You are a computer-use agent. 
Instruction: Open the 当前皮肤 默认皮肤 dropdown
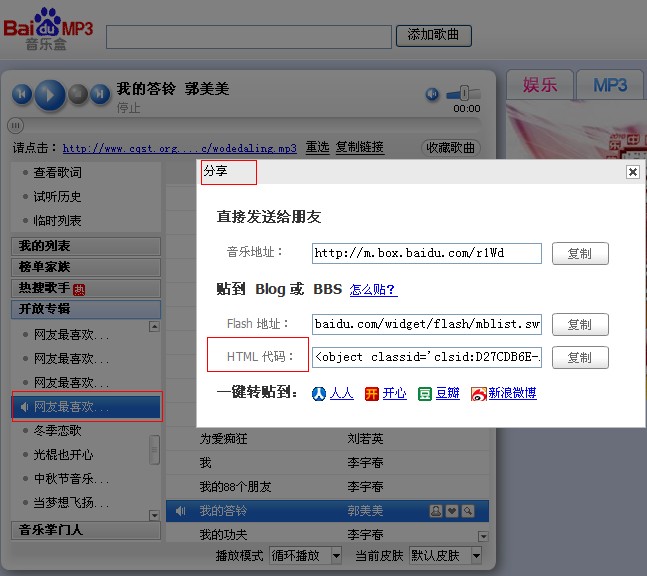445,556
